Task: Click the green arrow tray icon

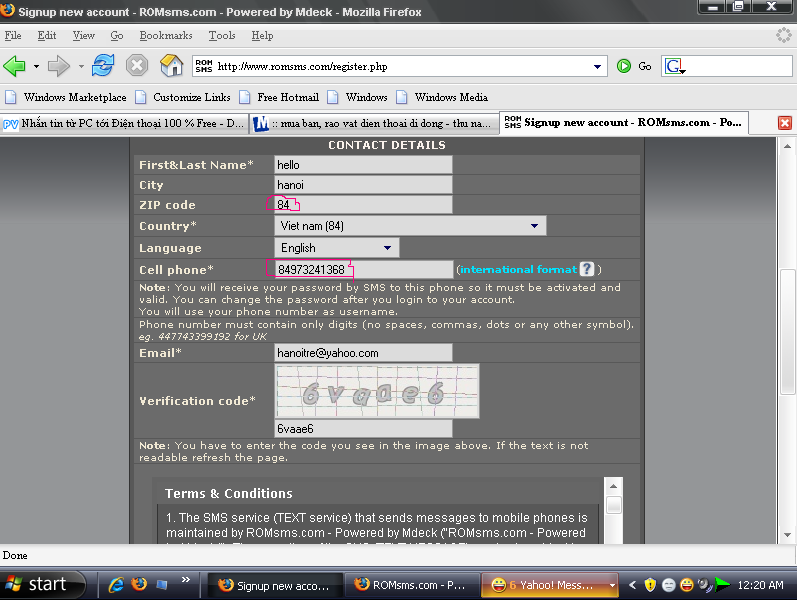Action: pos(722,585)
